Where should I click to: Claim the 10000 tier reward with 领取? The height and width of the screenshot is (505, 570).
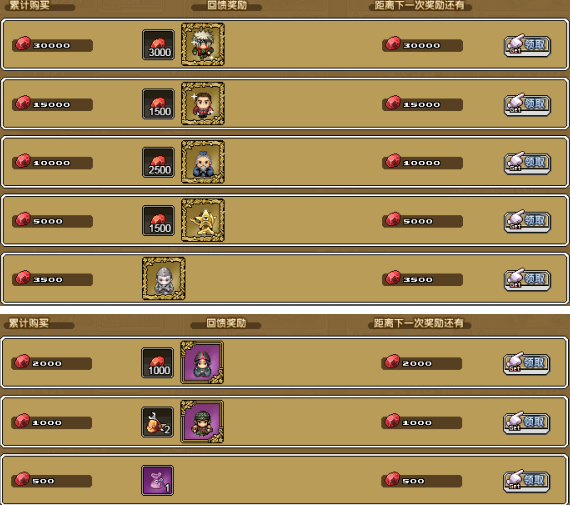527,163
